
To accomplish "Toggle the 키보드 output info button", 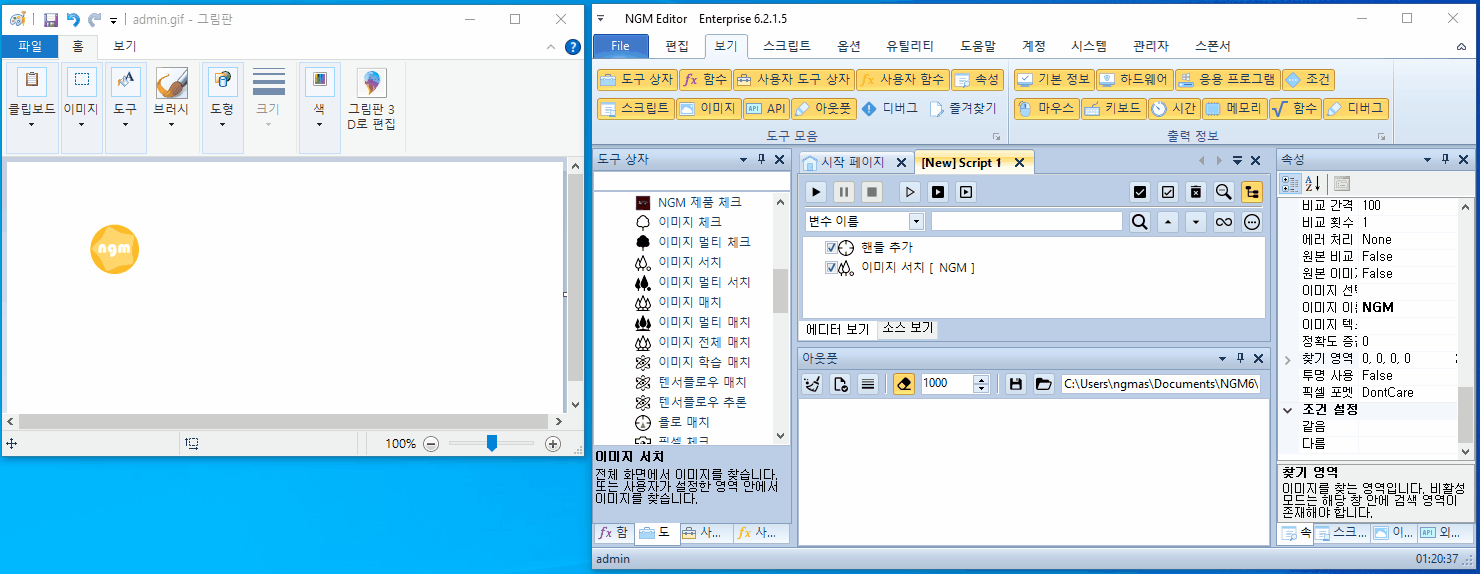I will pyautogui.click(x=1112, y=108).
